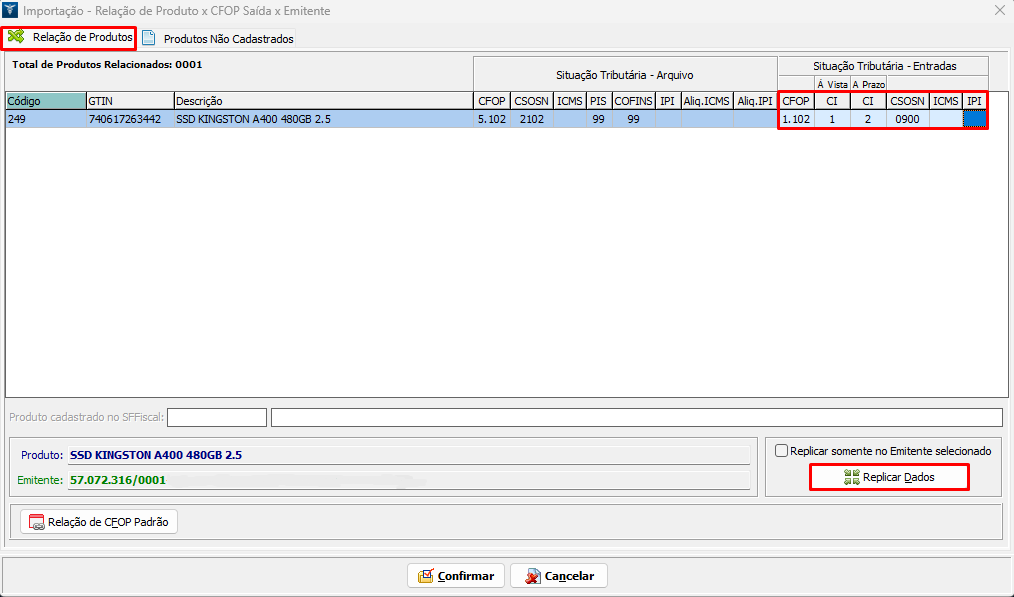Viewport: 1014px width, 597px height.
Task: Click the Descrição column header
Action: point(322,101)
